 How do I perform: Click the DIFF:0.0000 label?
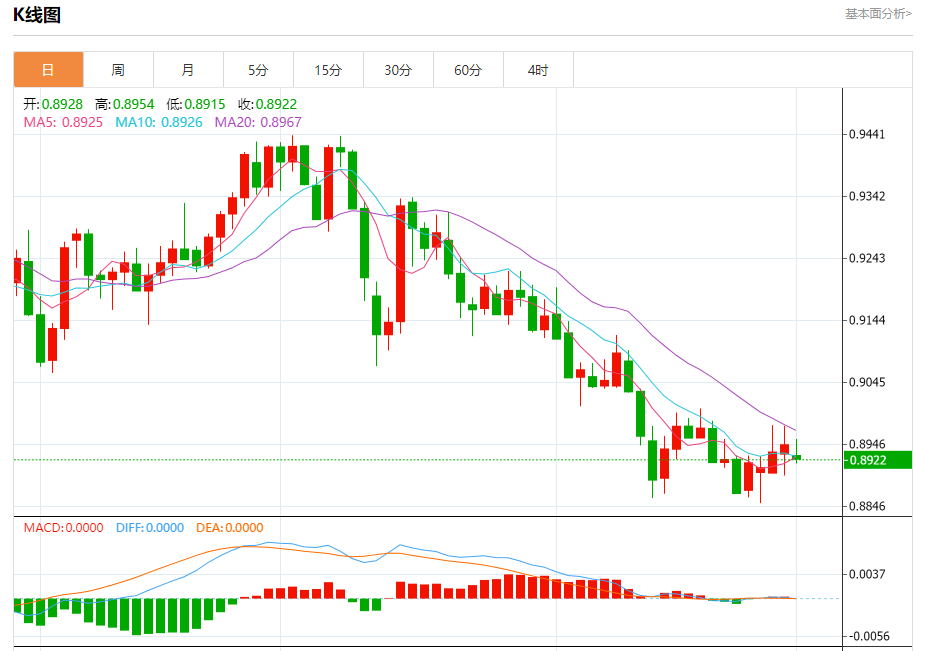coord(150,527)
